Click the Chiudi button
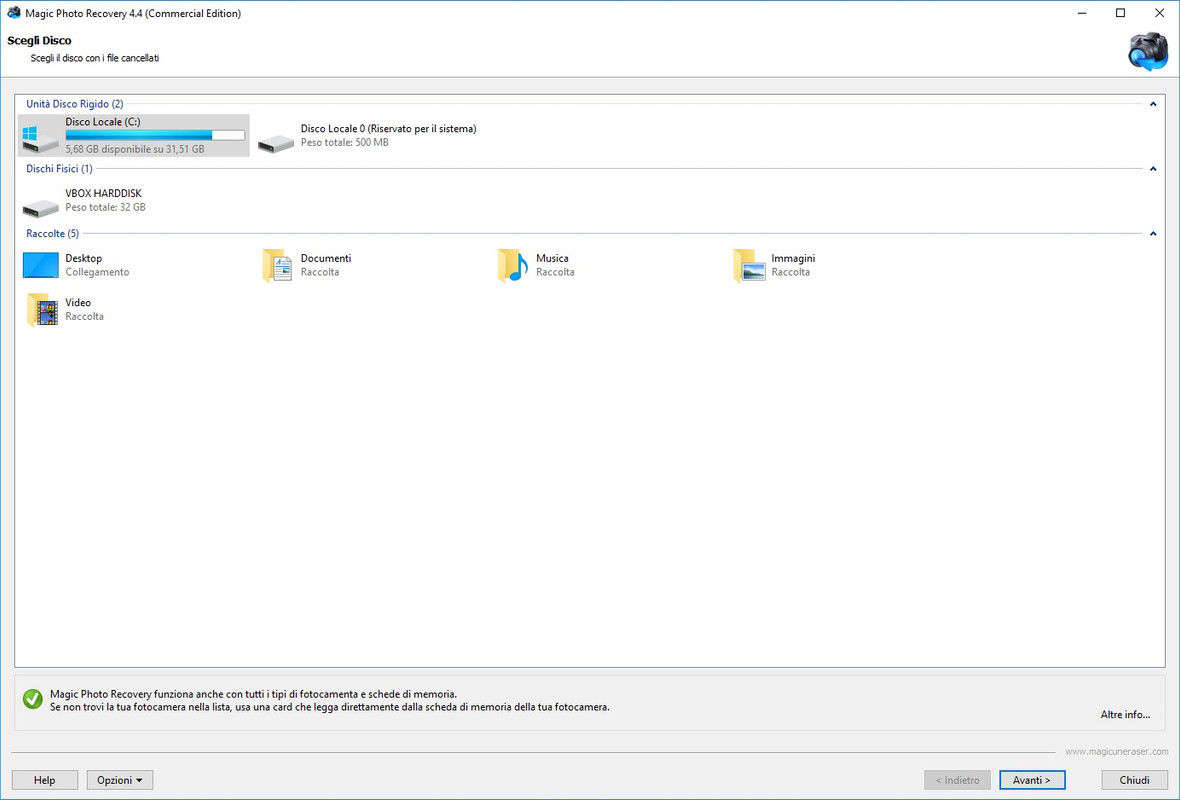Viewport: 1180px width, 800px height. pyautogui.click(x=1134, y=780)
